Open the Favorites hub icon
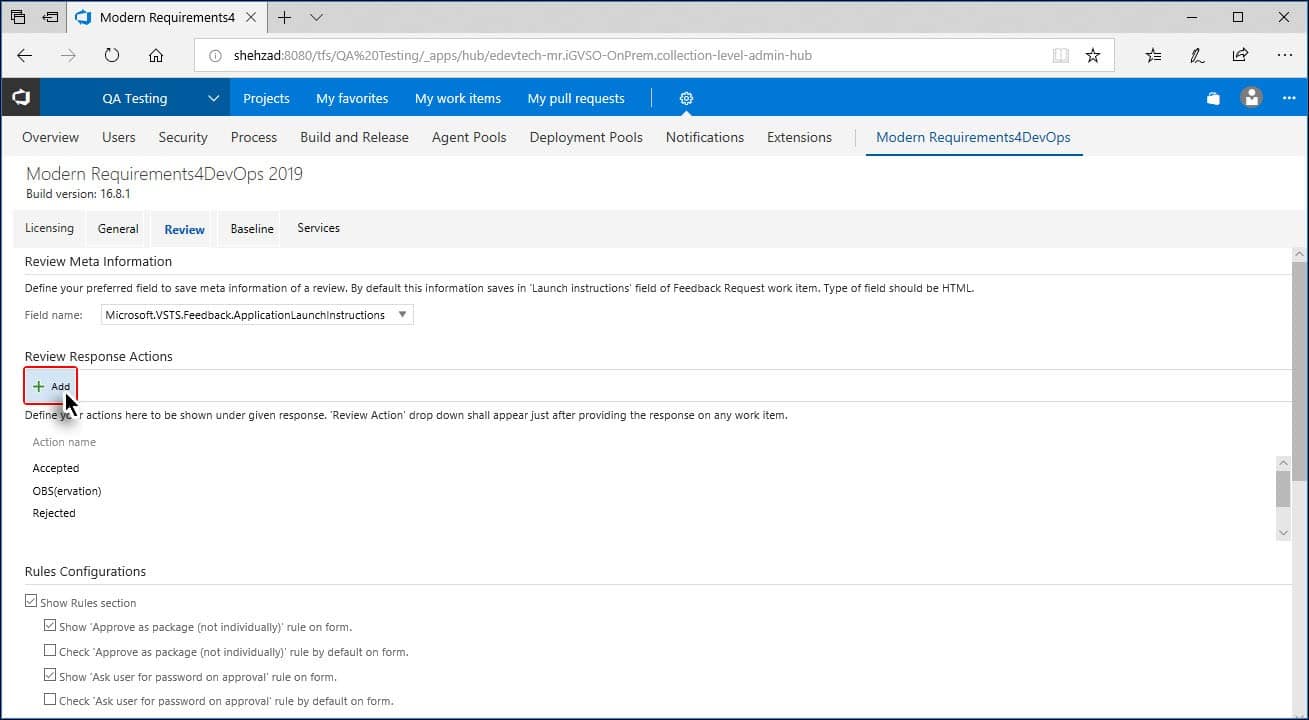1309x720 pixels. pos(1154,56)
